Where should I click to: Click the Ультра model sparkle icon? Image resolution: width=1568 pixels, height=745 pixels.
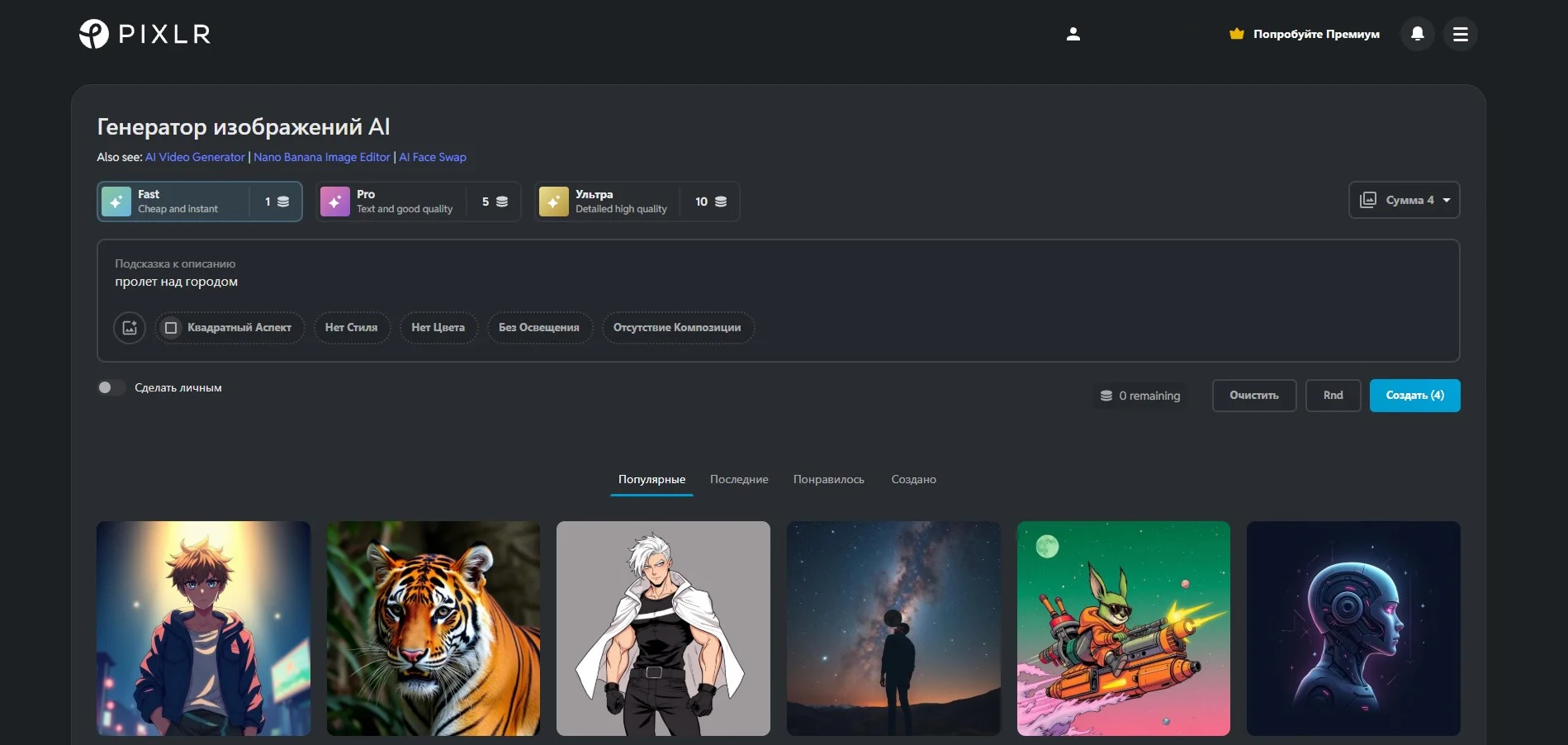(x=554, y=202)
